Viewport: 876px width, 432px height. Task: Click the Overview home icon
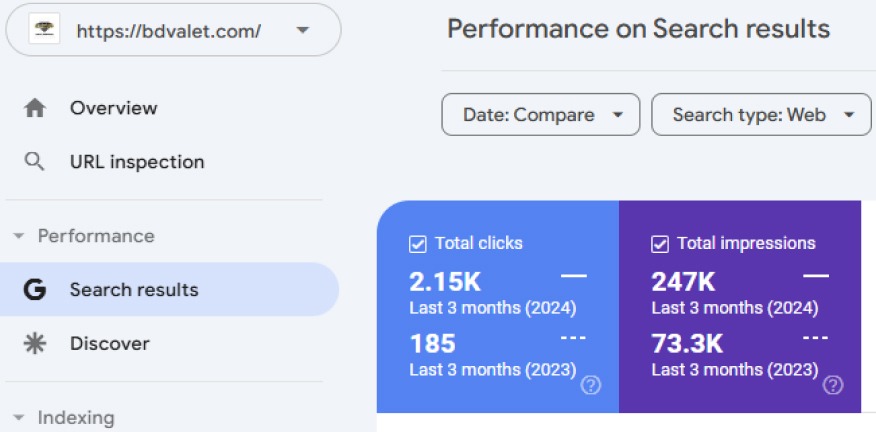point(35,108)
